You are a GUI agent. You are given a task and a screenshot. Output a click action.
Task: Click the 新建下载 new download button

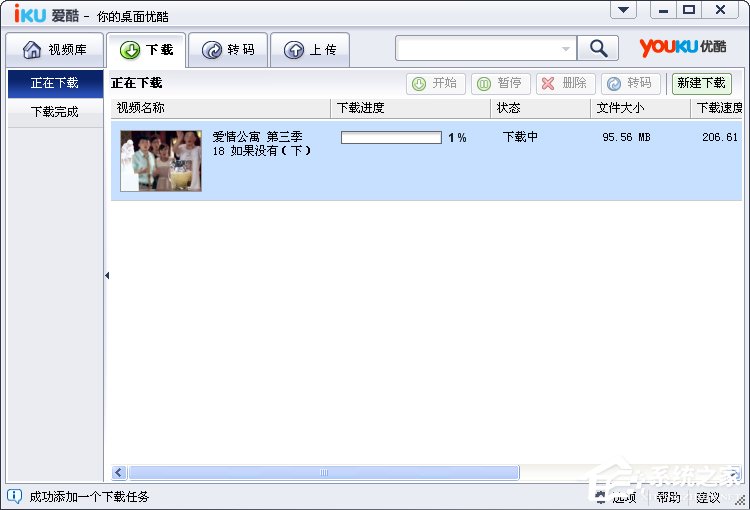pos(701,84)
